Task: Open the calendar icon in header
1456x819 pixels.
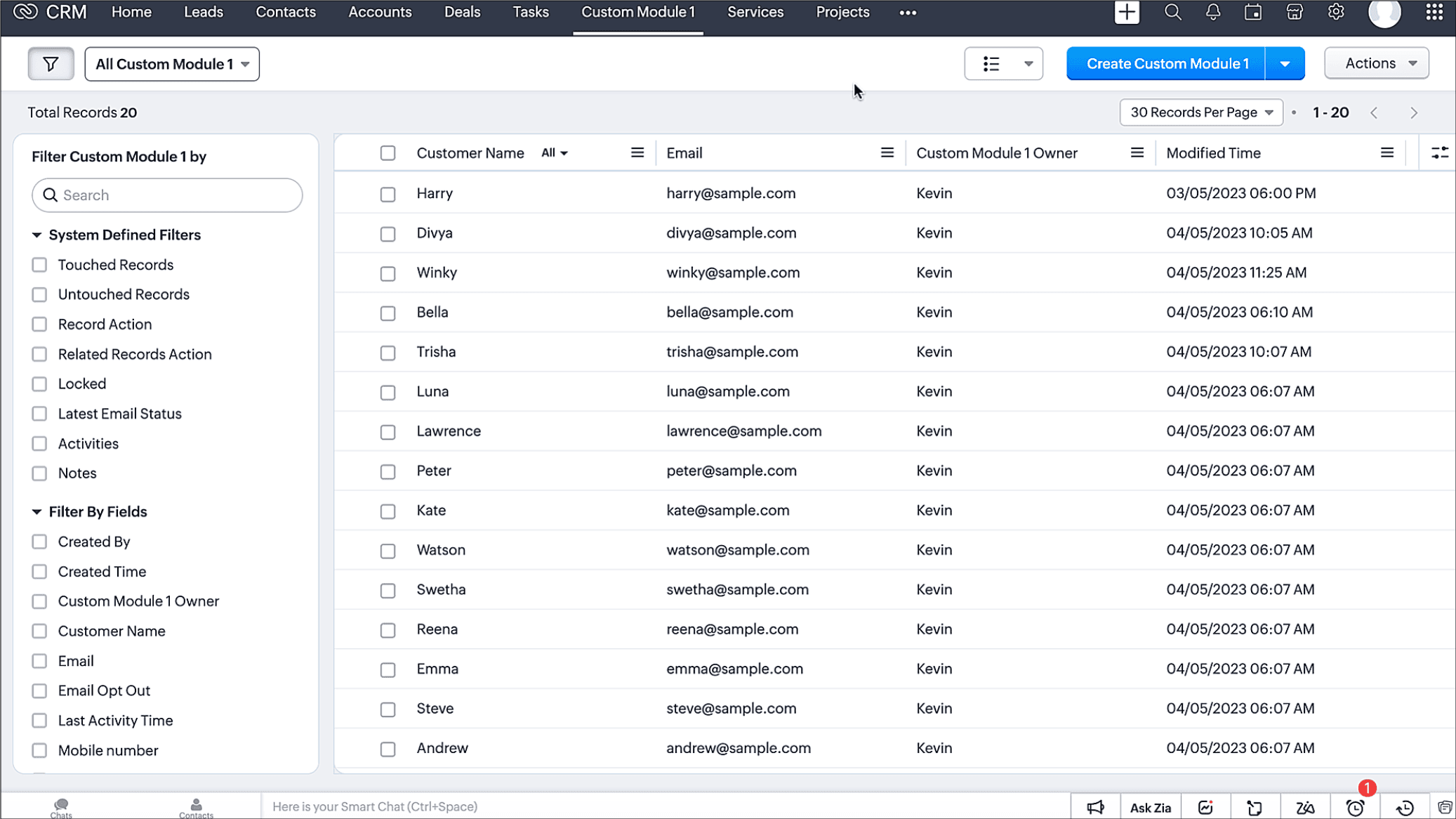Action: 1253,12
